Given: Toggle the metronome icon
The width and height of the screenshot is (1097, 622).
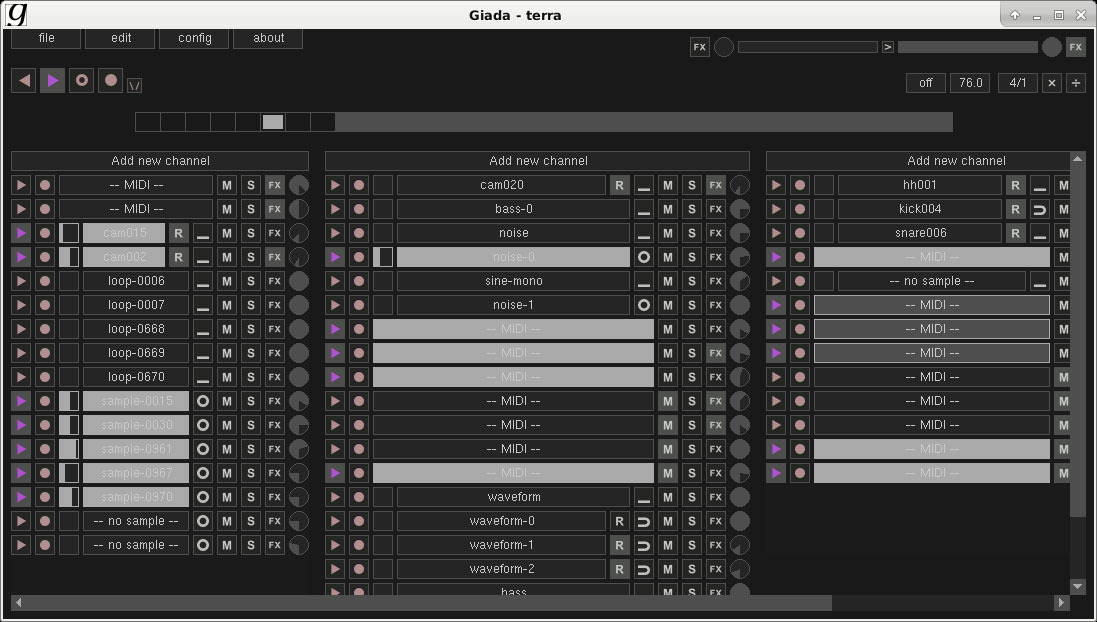Looking at the screenshot, I should tap(134, 86).
